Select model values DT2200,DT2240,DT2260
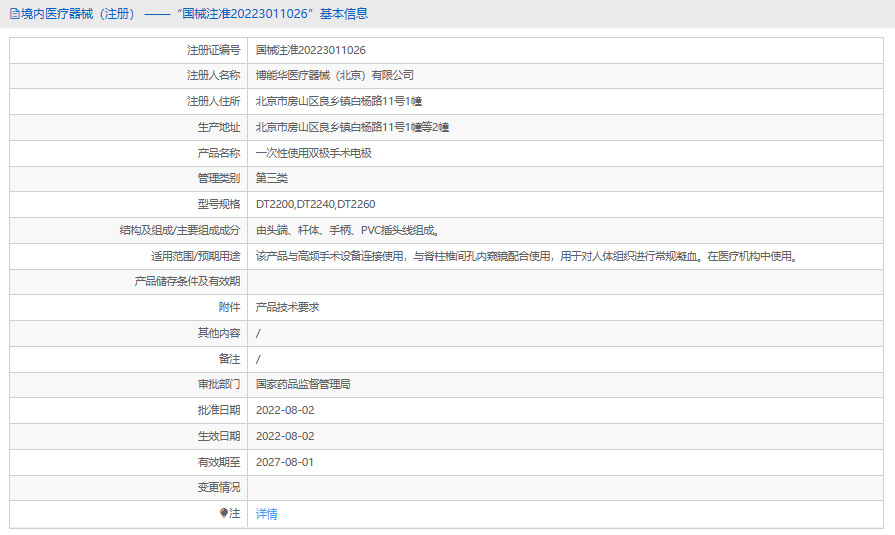Screen dimensions: 895x535 pyautogui.click(x=316, y=204)
